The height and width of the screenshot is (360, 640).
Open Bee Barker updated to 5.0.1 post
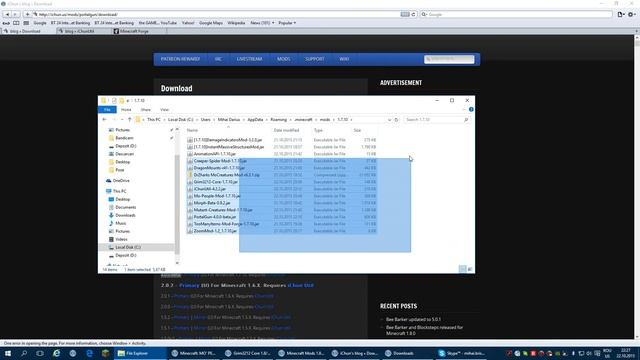(x=413, y=319)
